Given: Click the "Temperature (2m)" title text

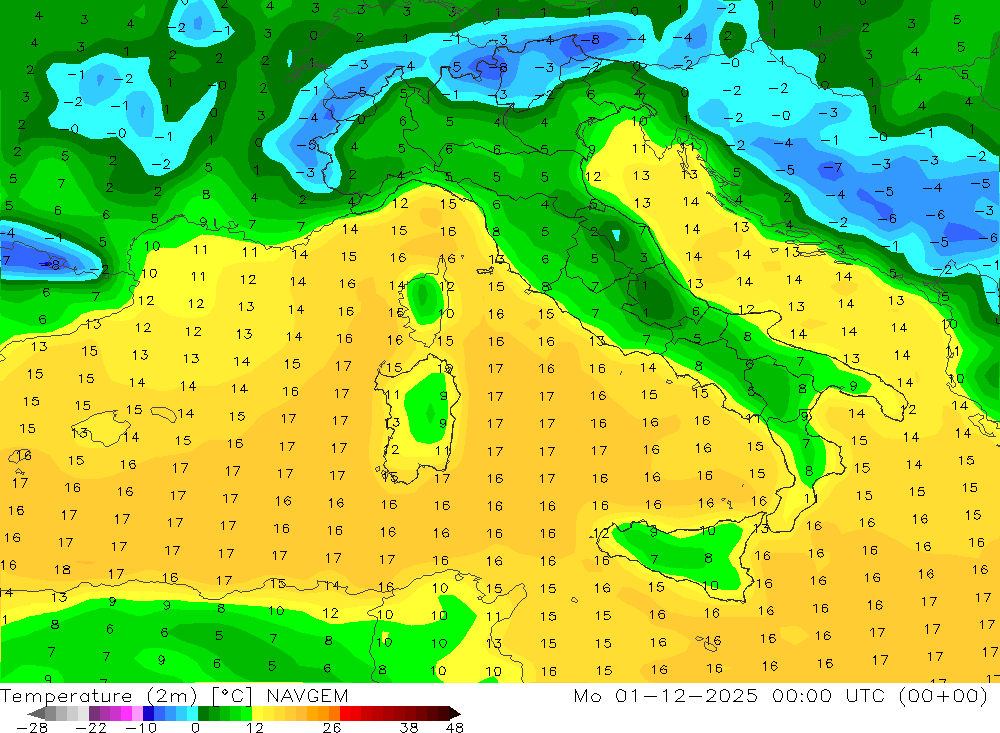Looking at the screenshot, I should [x=99, y=696].
